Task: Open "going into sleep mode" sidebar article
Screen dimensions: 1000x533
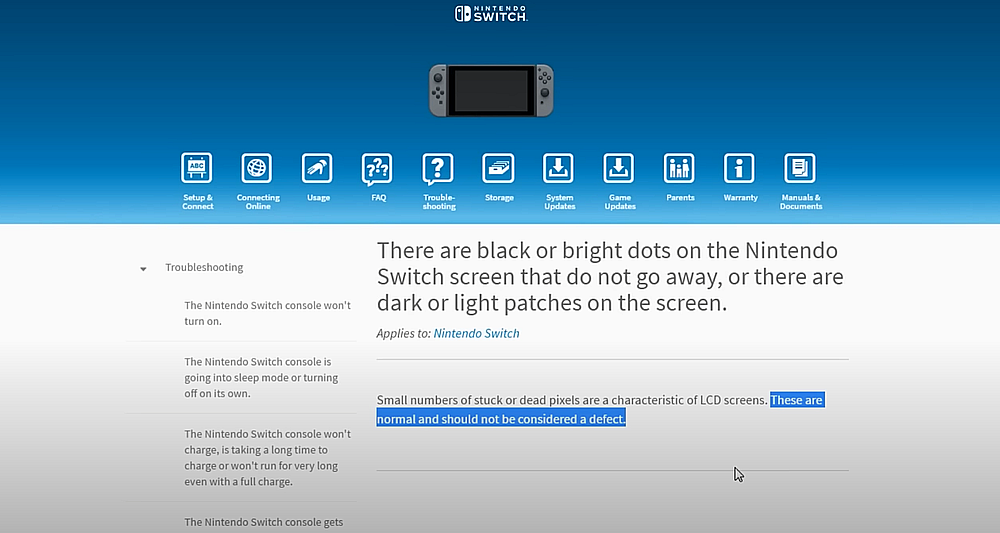Action: coord(261,377)
